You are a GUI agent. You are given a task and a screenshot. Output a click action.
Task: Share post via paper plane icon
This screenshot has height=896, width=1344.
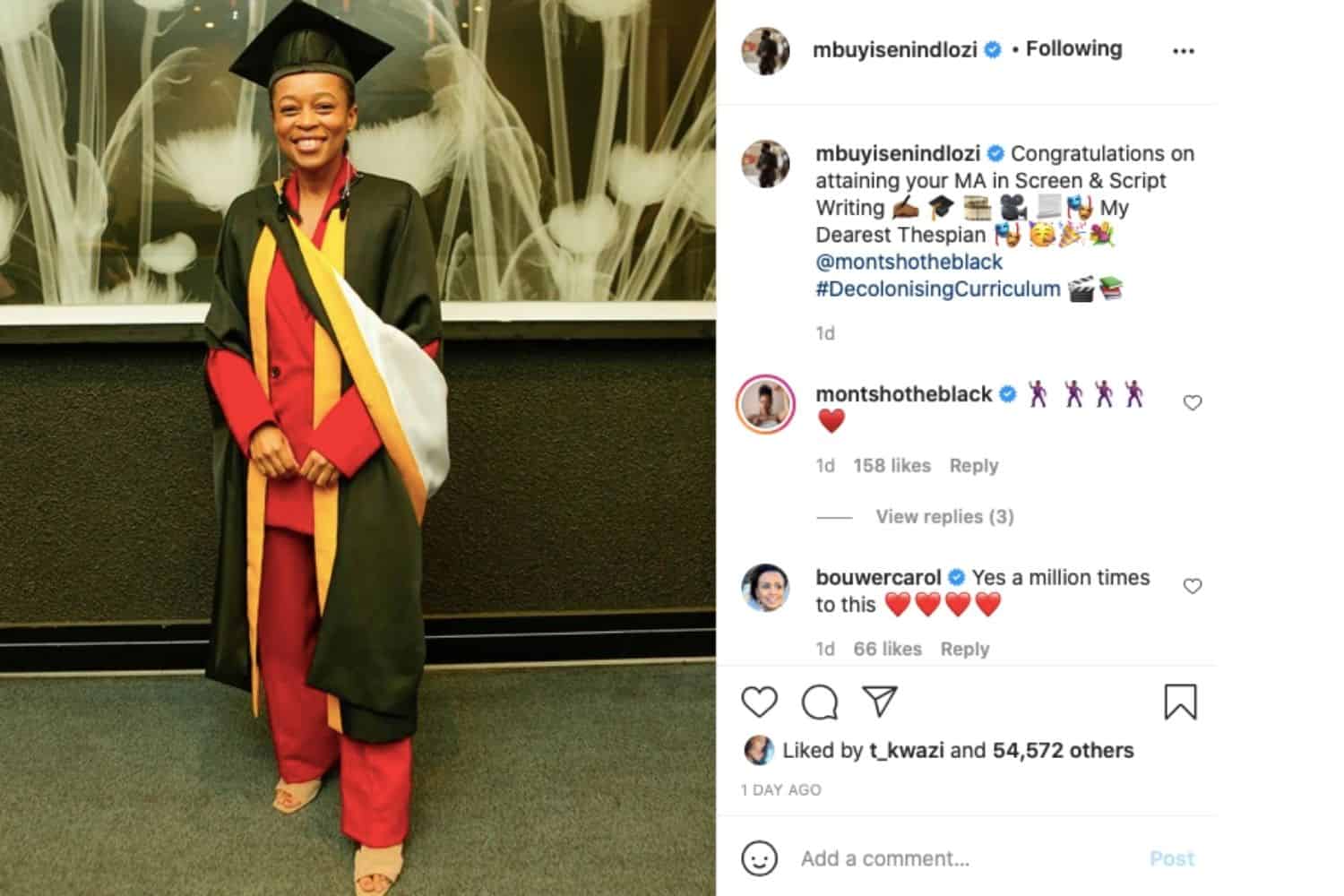tap(880, 702)
